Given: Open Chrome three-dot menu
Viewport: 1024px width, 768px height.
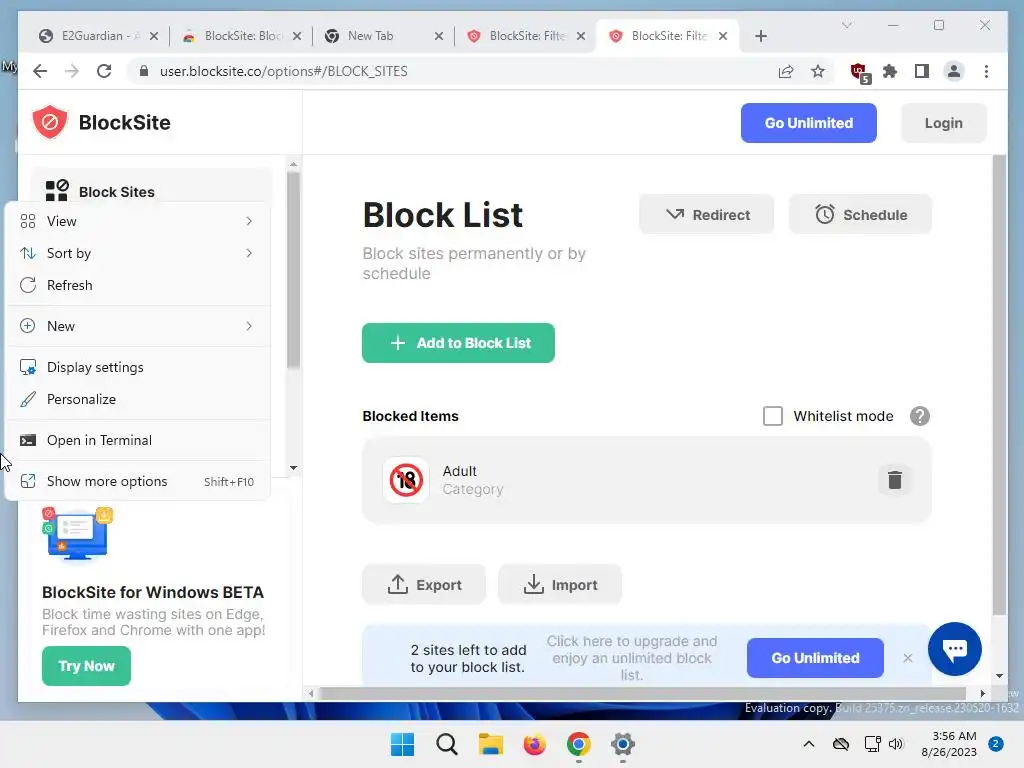Looking at the screenshot, I should tap(986, 71).
